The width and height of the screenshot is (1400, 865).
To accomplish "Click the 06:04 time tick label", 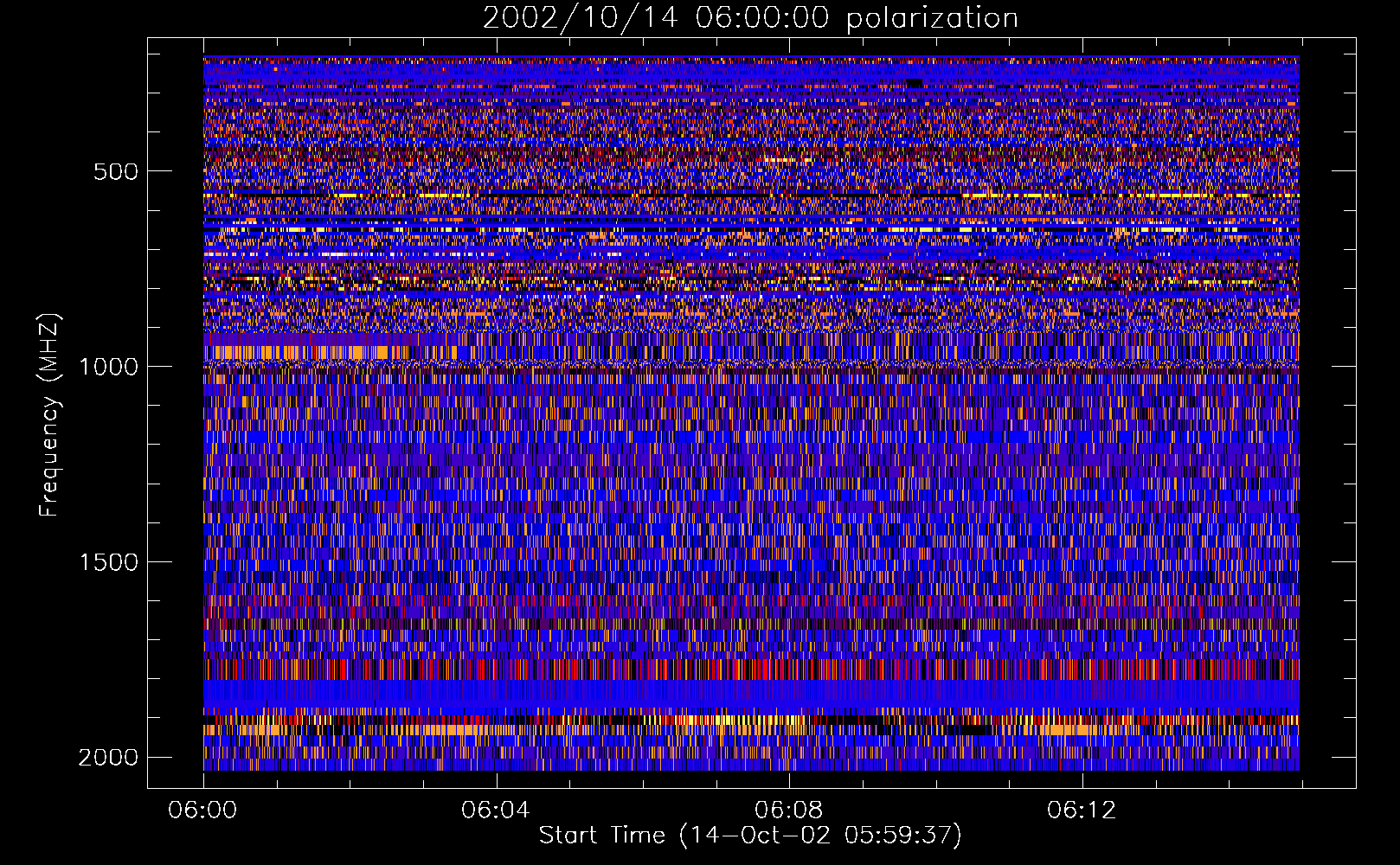I will pos(495,811).
